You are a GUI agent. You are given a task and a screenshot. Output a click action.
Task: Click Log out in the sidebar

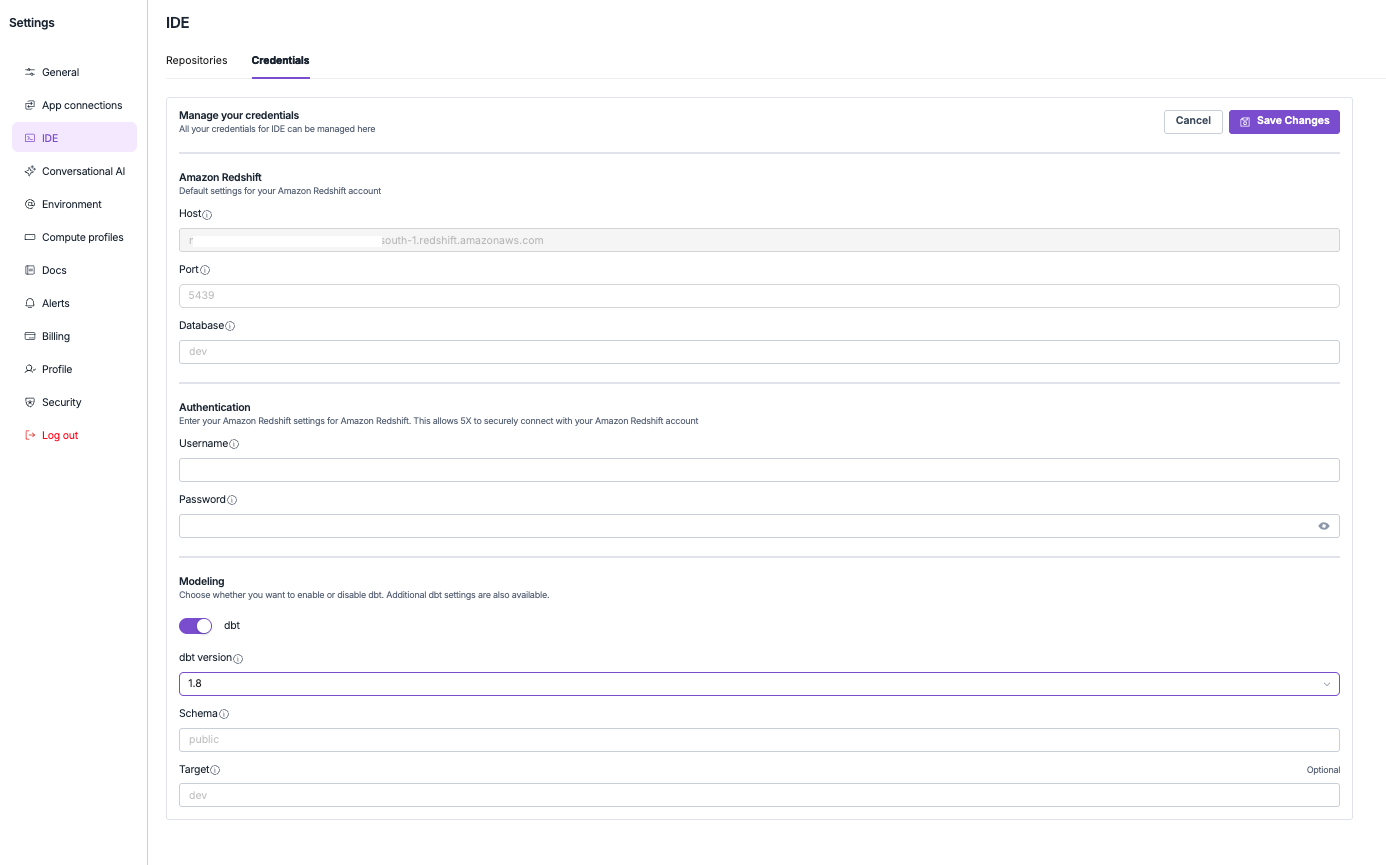(59, 435)
